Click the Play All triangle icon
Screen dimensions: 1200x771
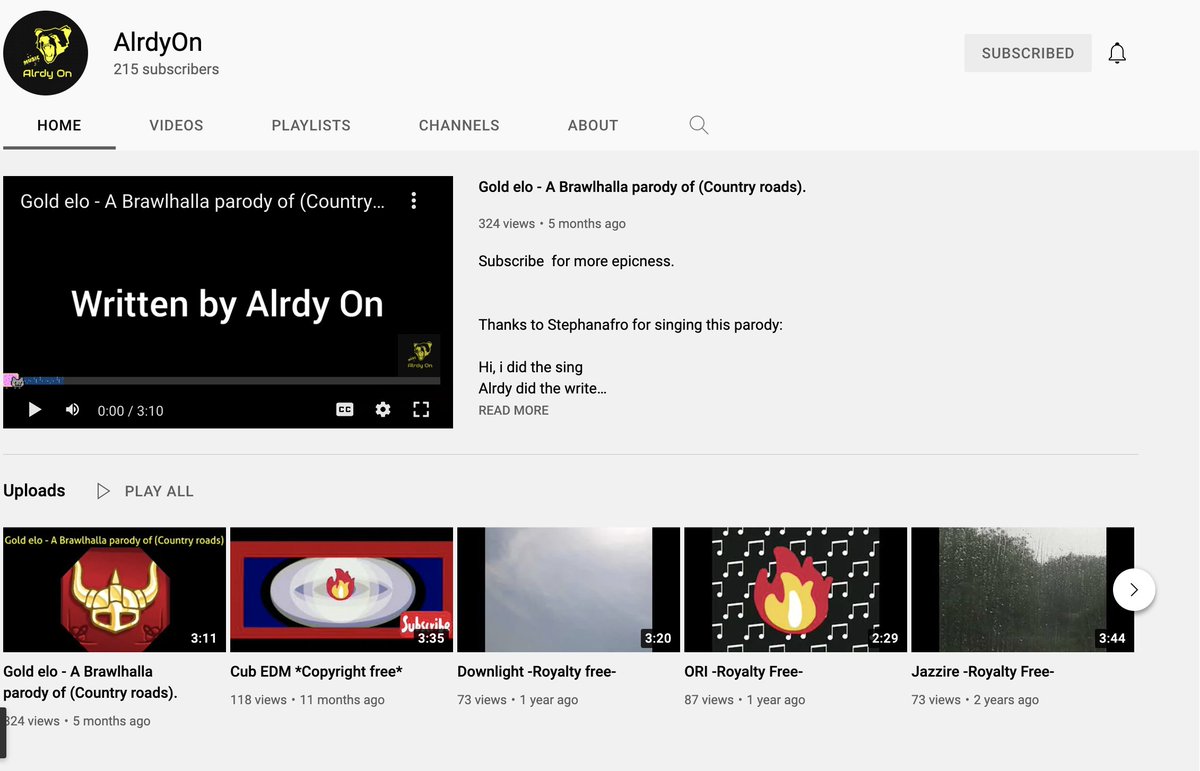(x=103, y=491)
